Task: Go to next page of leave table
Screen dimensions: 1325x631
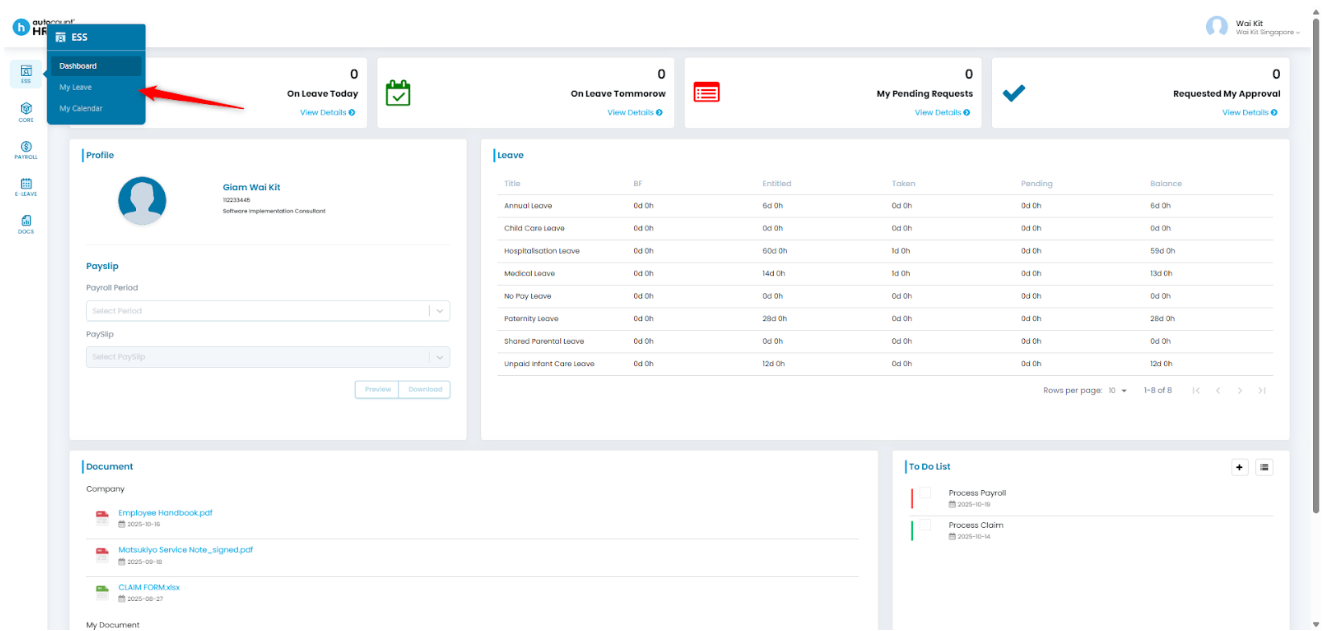Action: (x=1240, y=390)
